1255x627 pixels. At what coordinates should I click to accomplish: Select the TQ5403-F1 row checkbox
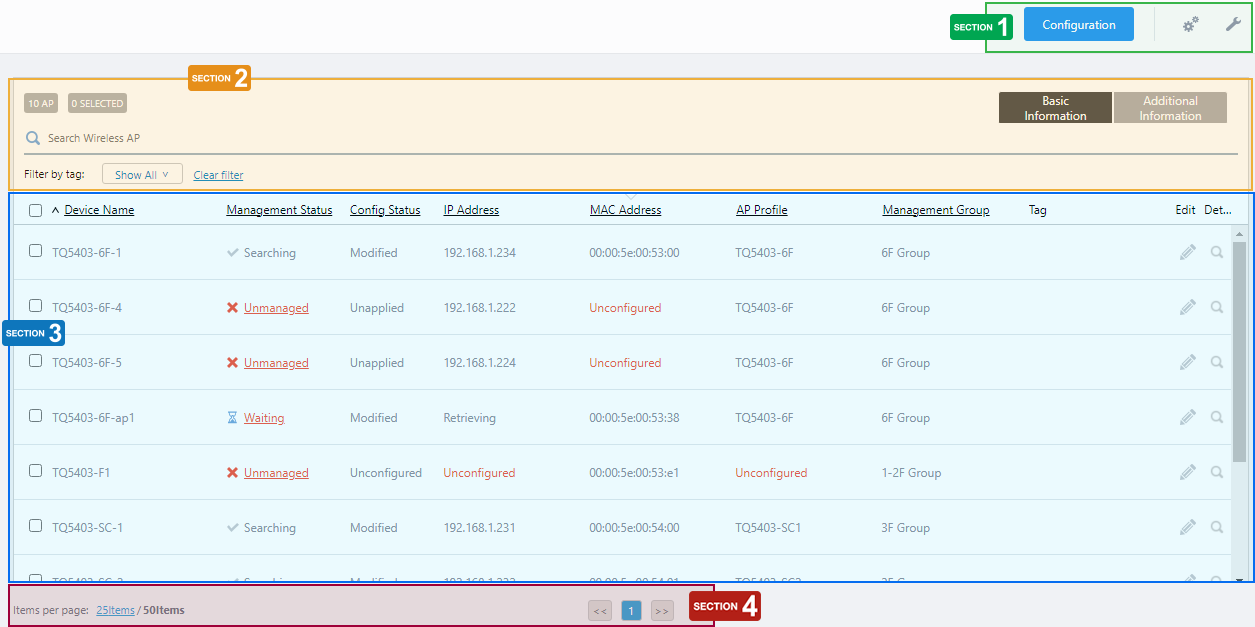(x=36, y=471)
